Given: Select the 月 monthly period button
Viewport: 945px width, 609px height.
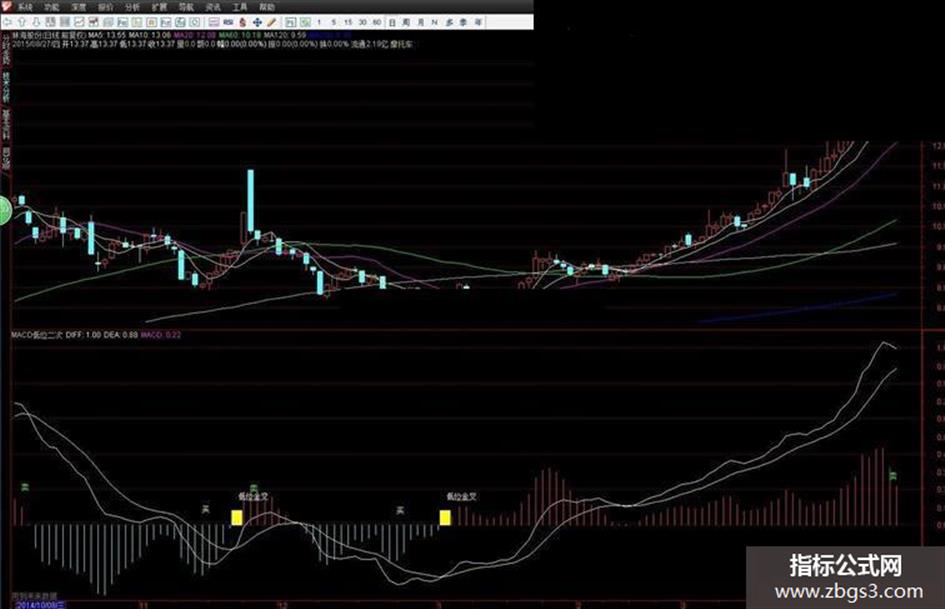Looking at the screenshot, I should coord(421,22).
